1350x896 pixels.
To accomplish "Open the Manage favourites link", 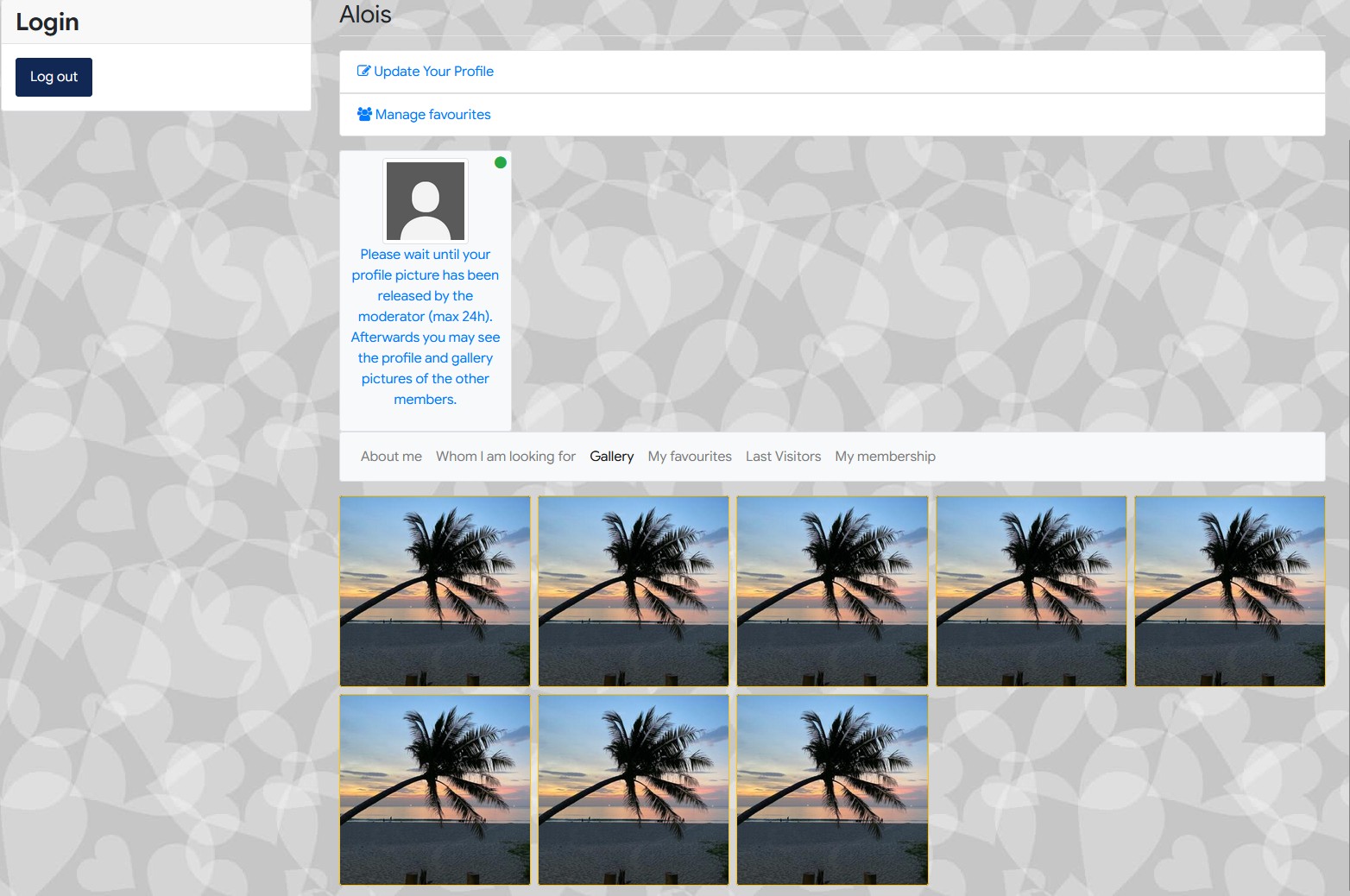I will [x=432, y=115].
